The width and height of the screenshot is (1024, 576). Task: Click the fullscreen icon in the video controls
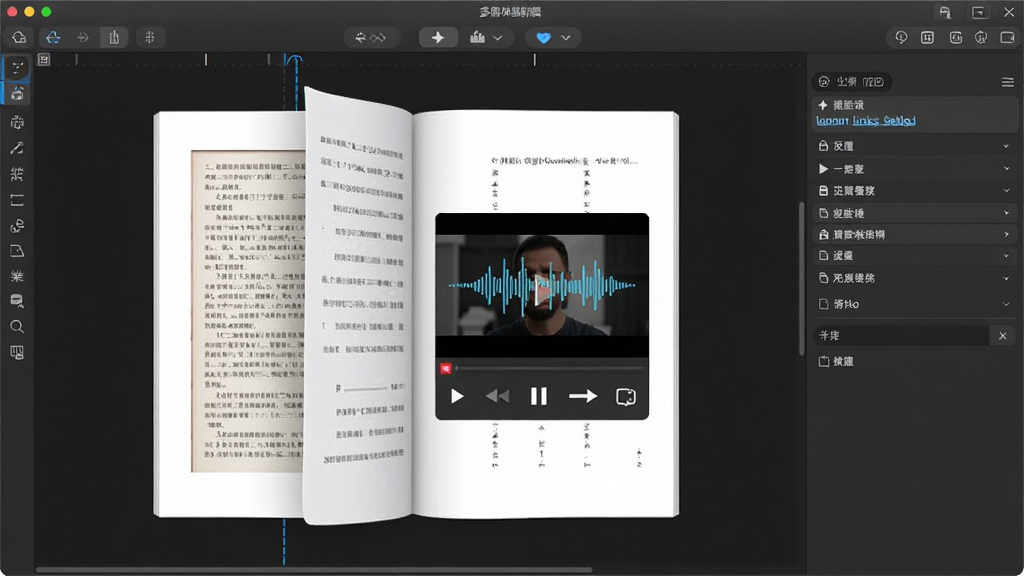(626, 396)
